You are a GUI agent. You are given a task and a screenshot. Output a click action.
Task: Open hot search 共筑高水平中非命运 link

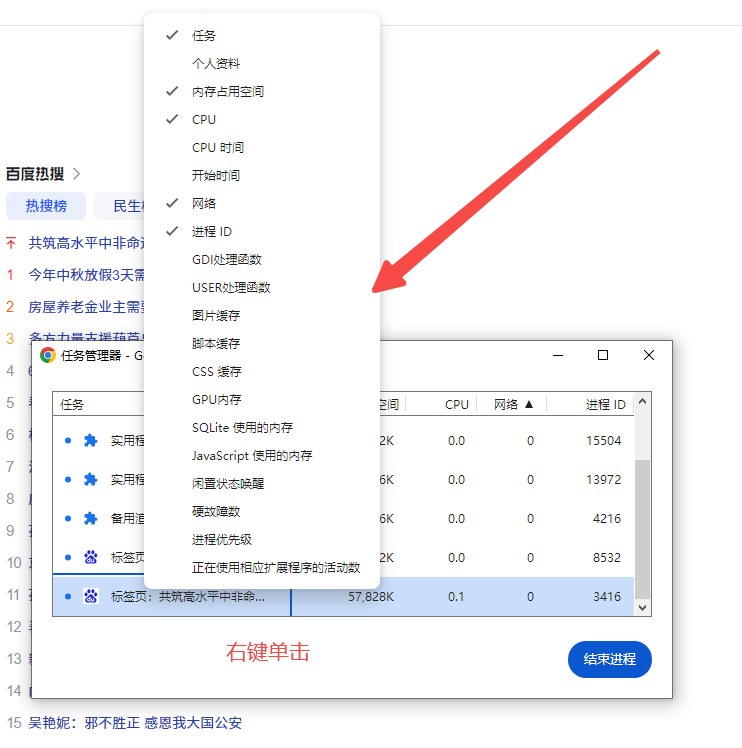click(86, 243)
